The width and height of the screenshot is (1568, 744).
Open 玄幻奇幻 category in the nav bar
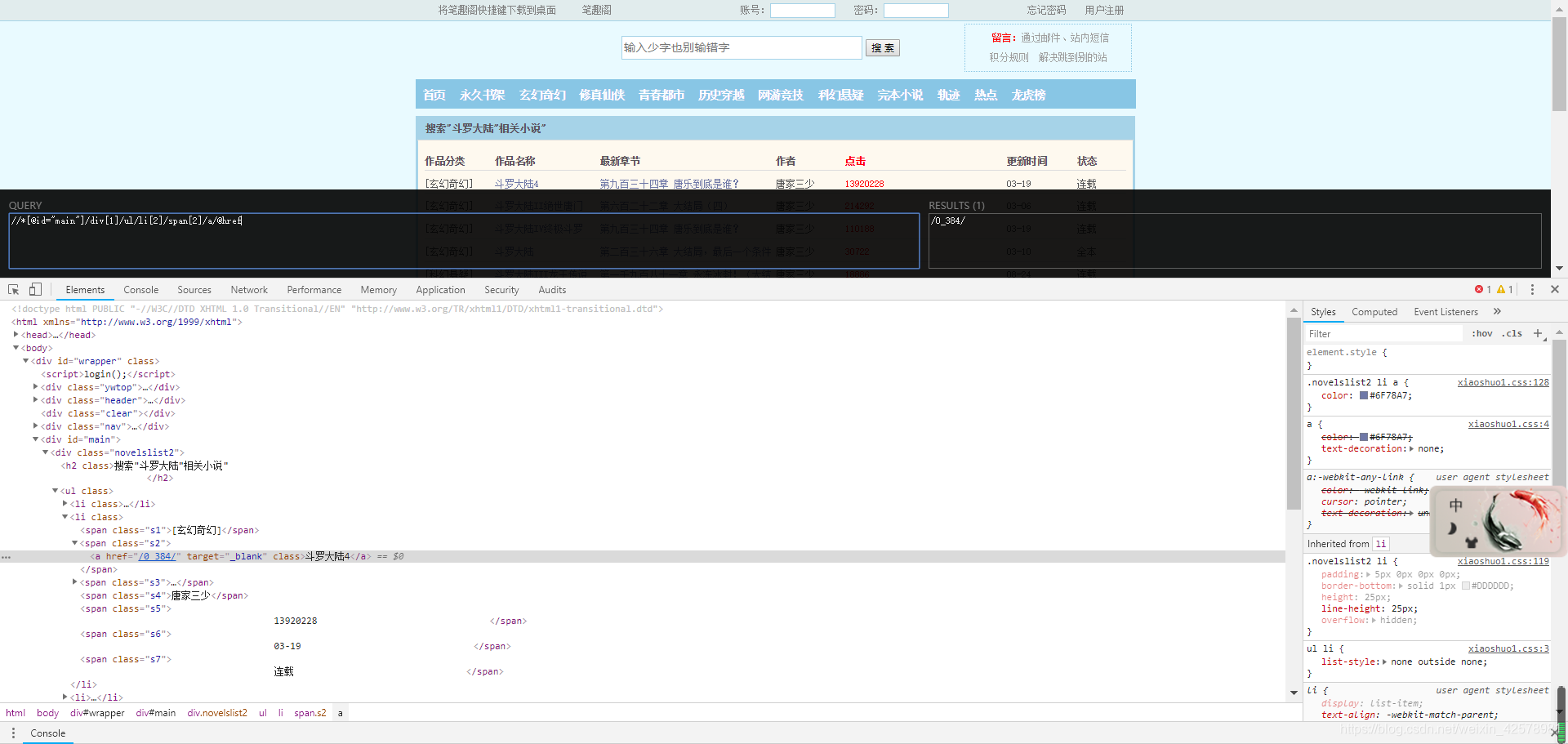[x=542, y=95]
